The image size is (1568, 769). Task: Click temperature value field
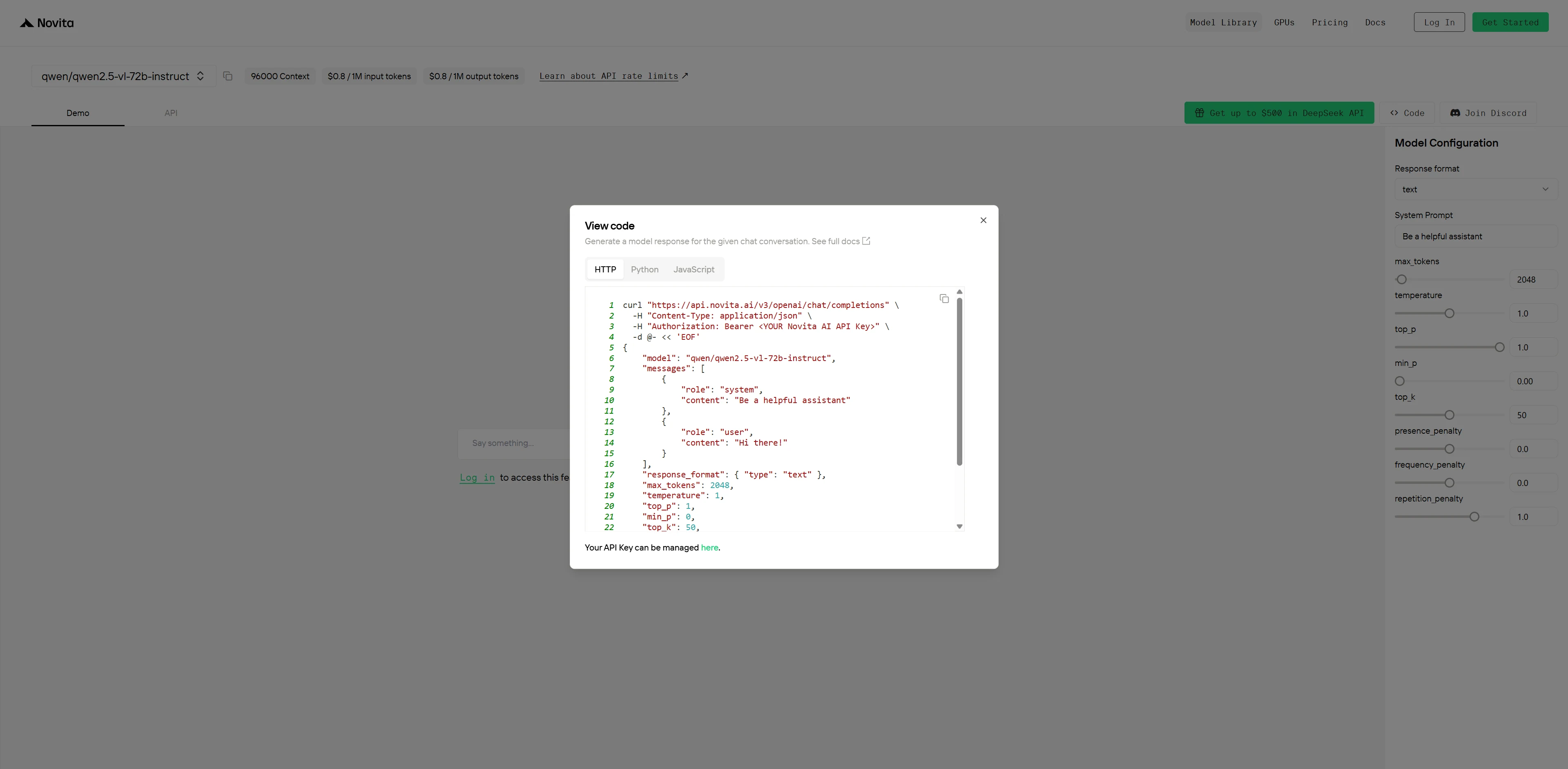tap(1533, 313)
